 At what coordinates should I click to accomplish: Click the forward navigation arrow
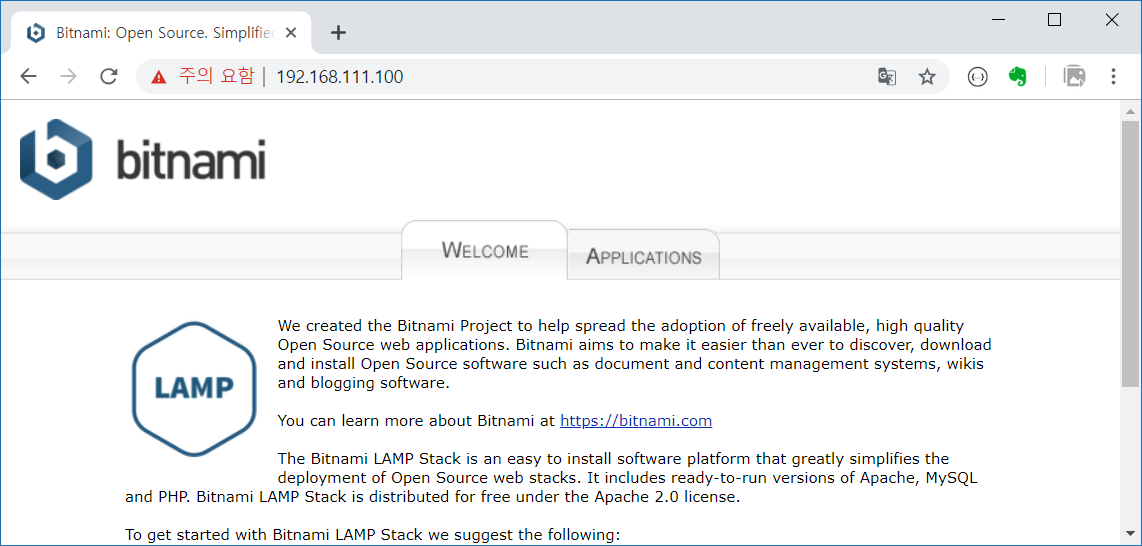68,76
